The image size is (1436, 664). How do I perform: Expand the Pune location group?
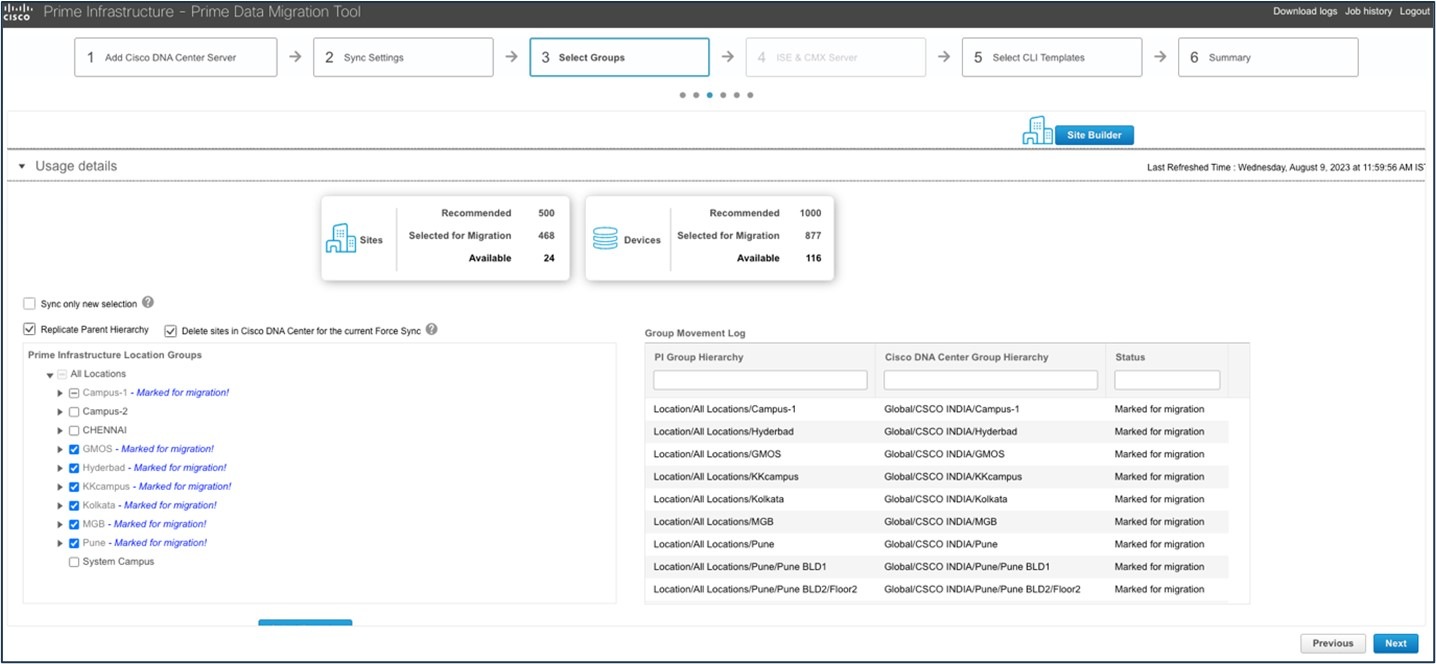58,542
